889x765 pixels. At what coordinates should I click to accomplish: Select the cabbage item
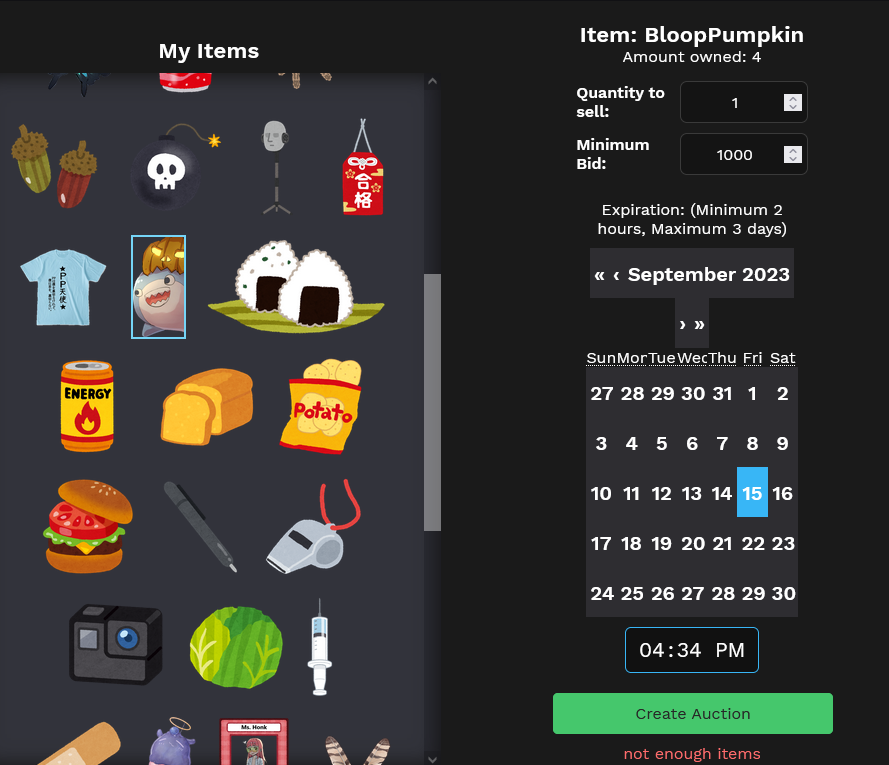pyautogui.click(x=236, y=646)
